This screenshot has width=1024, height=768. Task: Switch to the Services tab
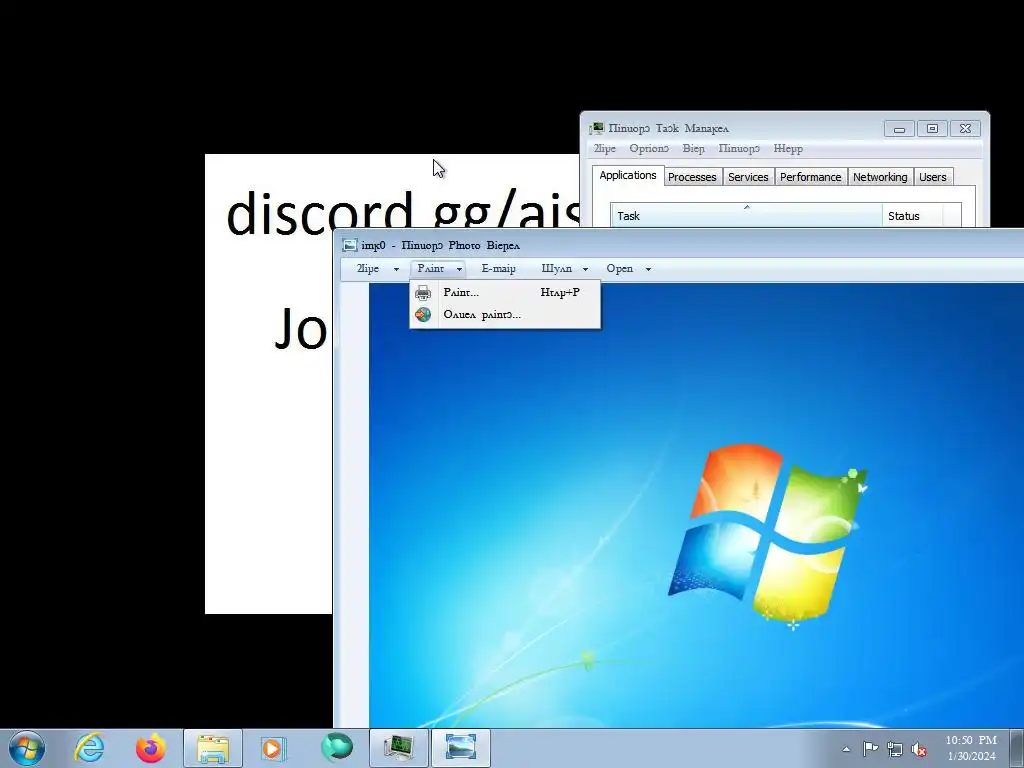click(748, 177)
